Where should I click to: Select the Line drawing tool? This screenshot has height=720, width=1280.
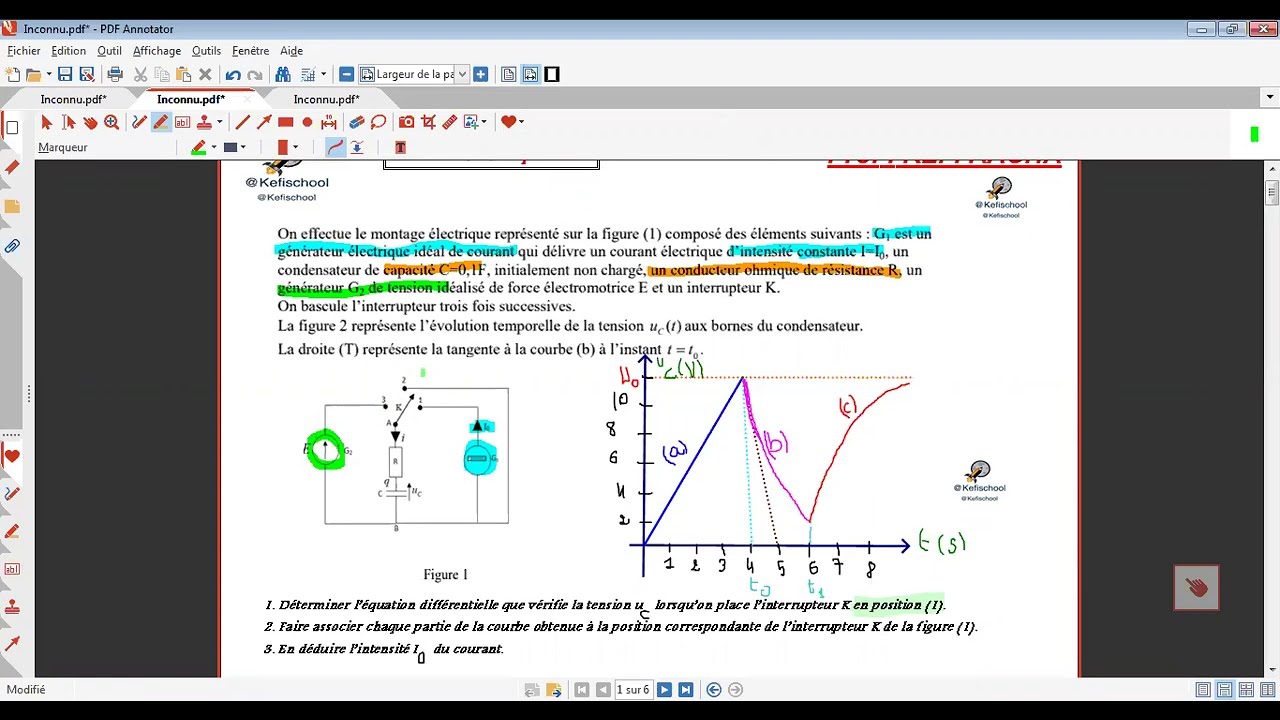(x=242, y=122)
